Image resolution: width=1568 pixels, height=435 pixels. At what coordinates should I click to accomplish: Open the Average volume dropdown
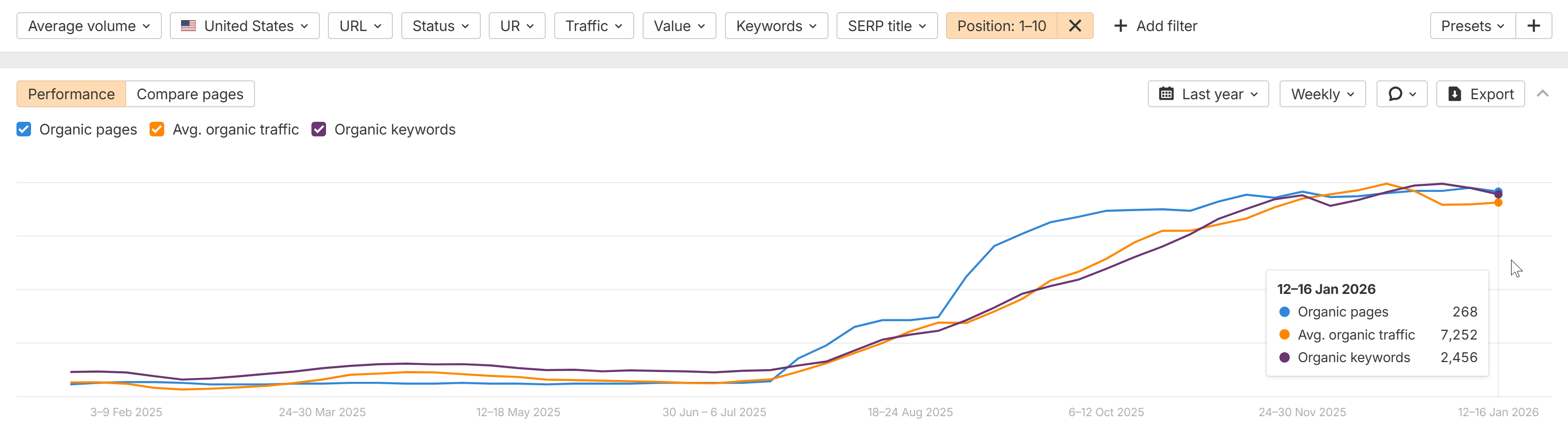(x=89, y=26)
